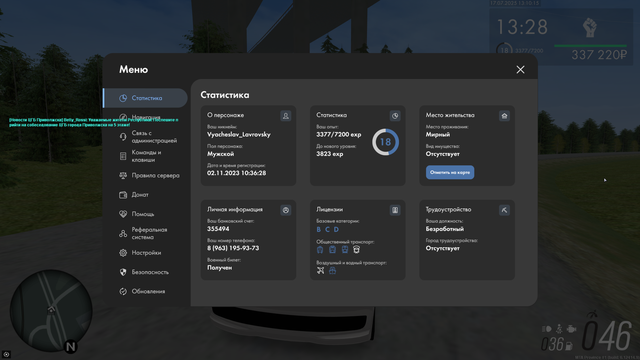Viewport: 640px width, 360px height.
Task: Click the house icon in Место жительства card
Action: pos(504,116)
